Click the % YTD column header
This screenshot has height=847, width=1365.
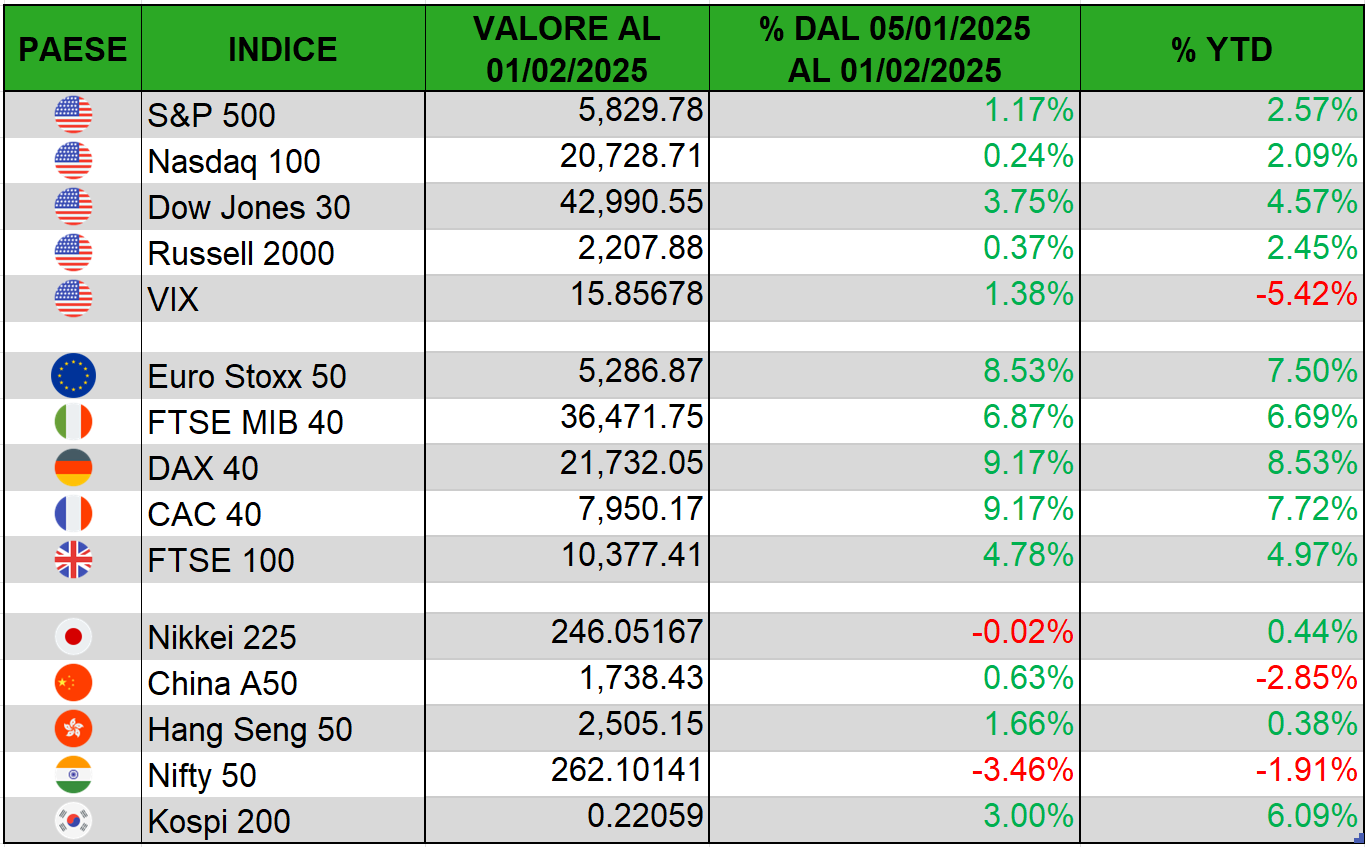pos(1222,49)
